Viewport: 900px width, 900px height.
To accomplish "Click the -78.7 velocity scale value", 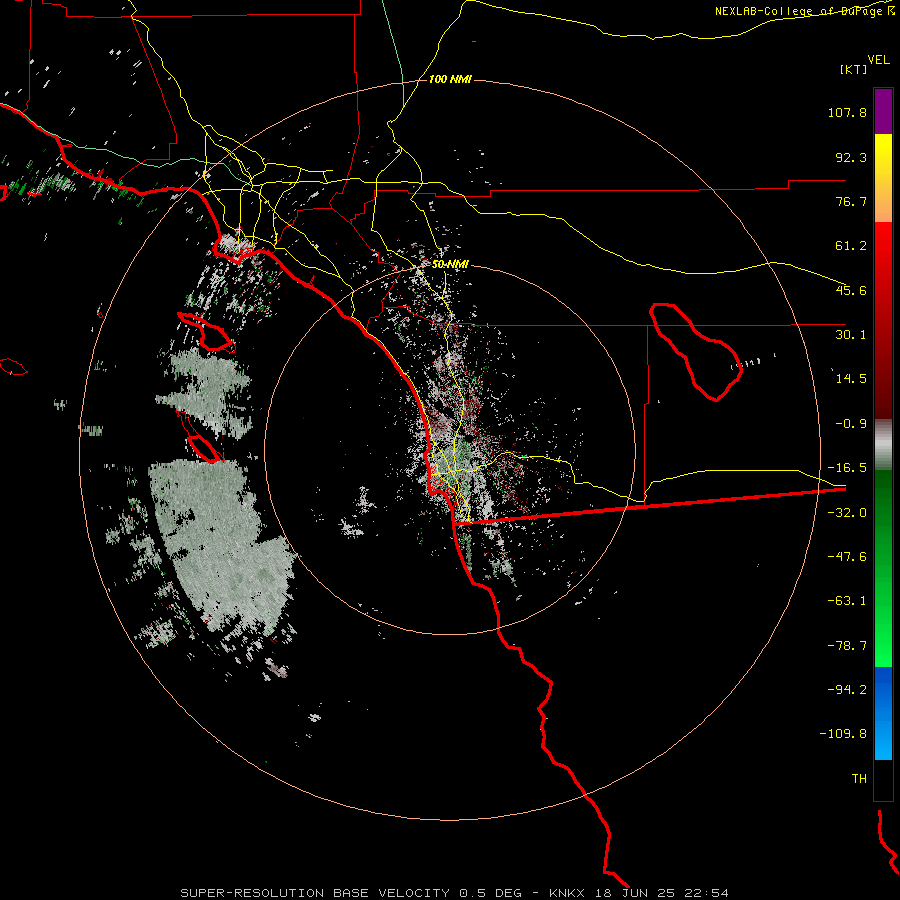I will point(847,646).
